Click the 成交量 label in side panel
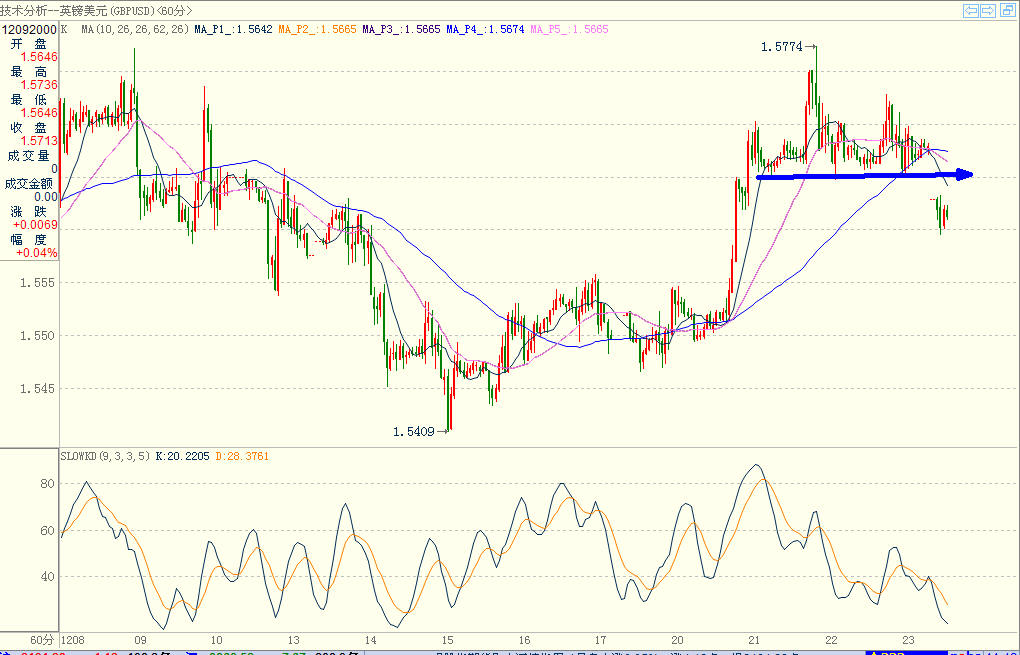Viewport: 1020px width, 655px height. [28, 155]
